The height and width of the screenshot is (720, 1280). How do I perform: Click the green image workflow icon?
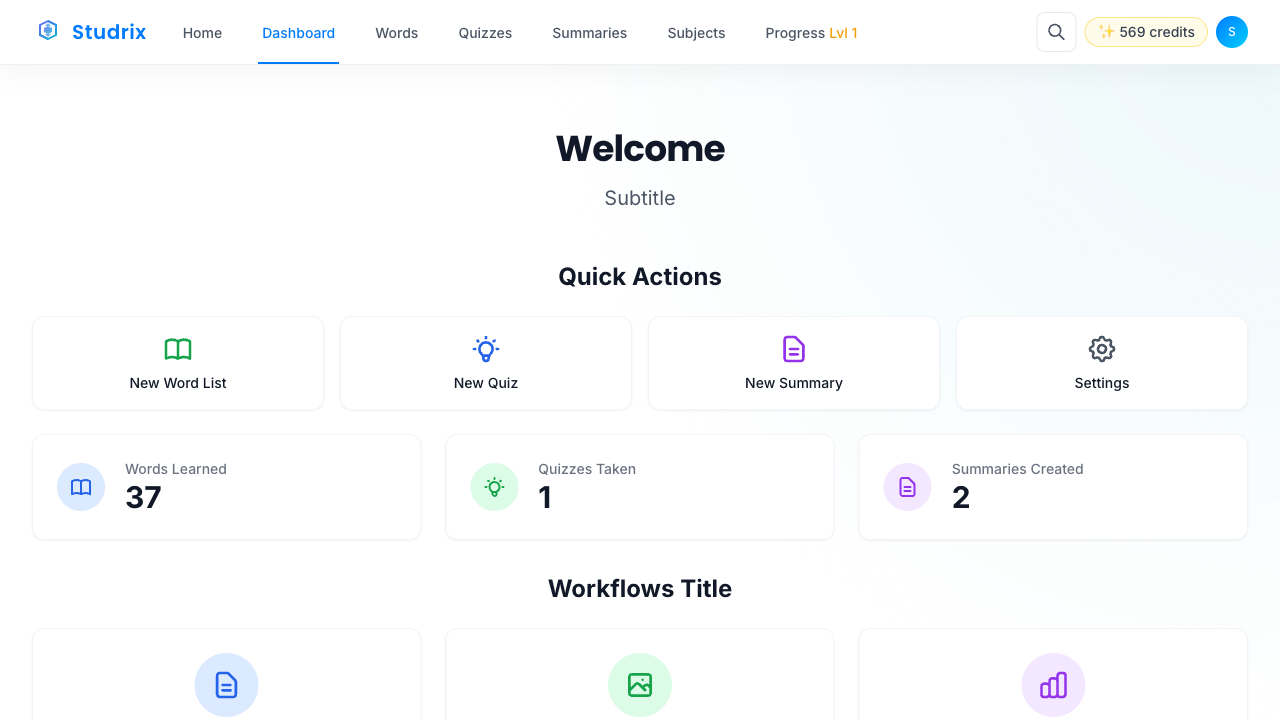tap(640, 685)
